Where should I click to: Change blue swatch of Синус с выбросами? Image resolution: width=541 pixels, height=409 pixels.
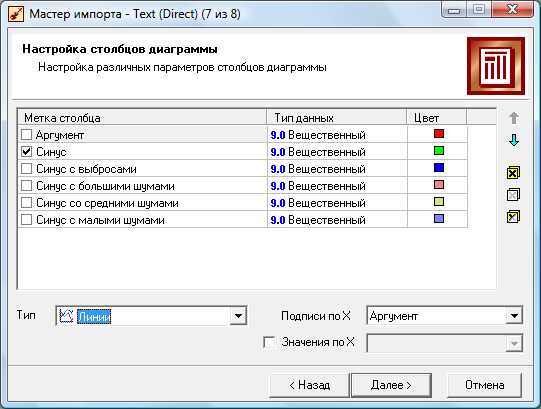pyautogui.click(x=439, y=167)
